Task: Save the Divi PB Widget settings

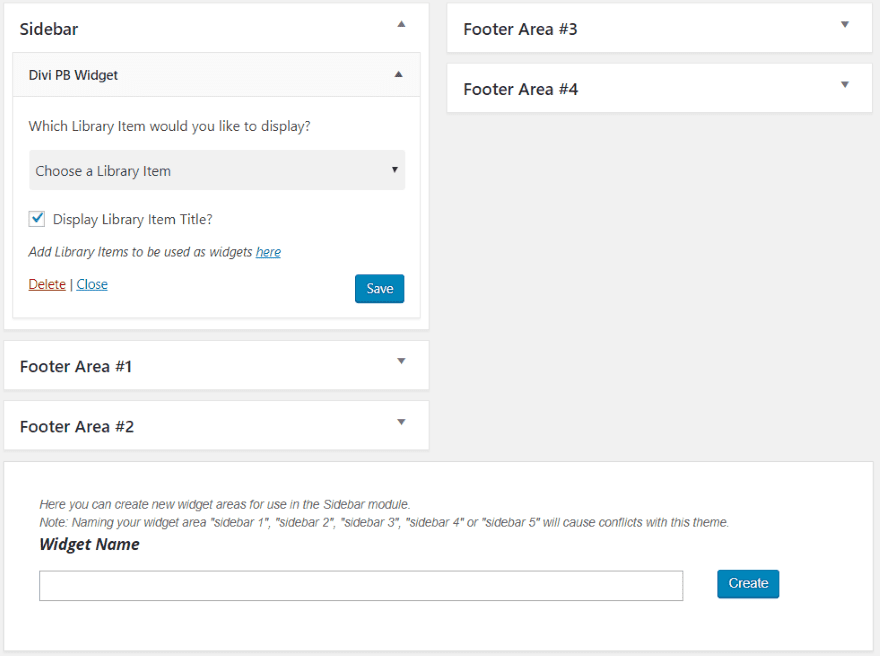Action: click(x=379, y=288)
